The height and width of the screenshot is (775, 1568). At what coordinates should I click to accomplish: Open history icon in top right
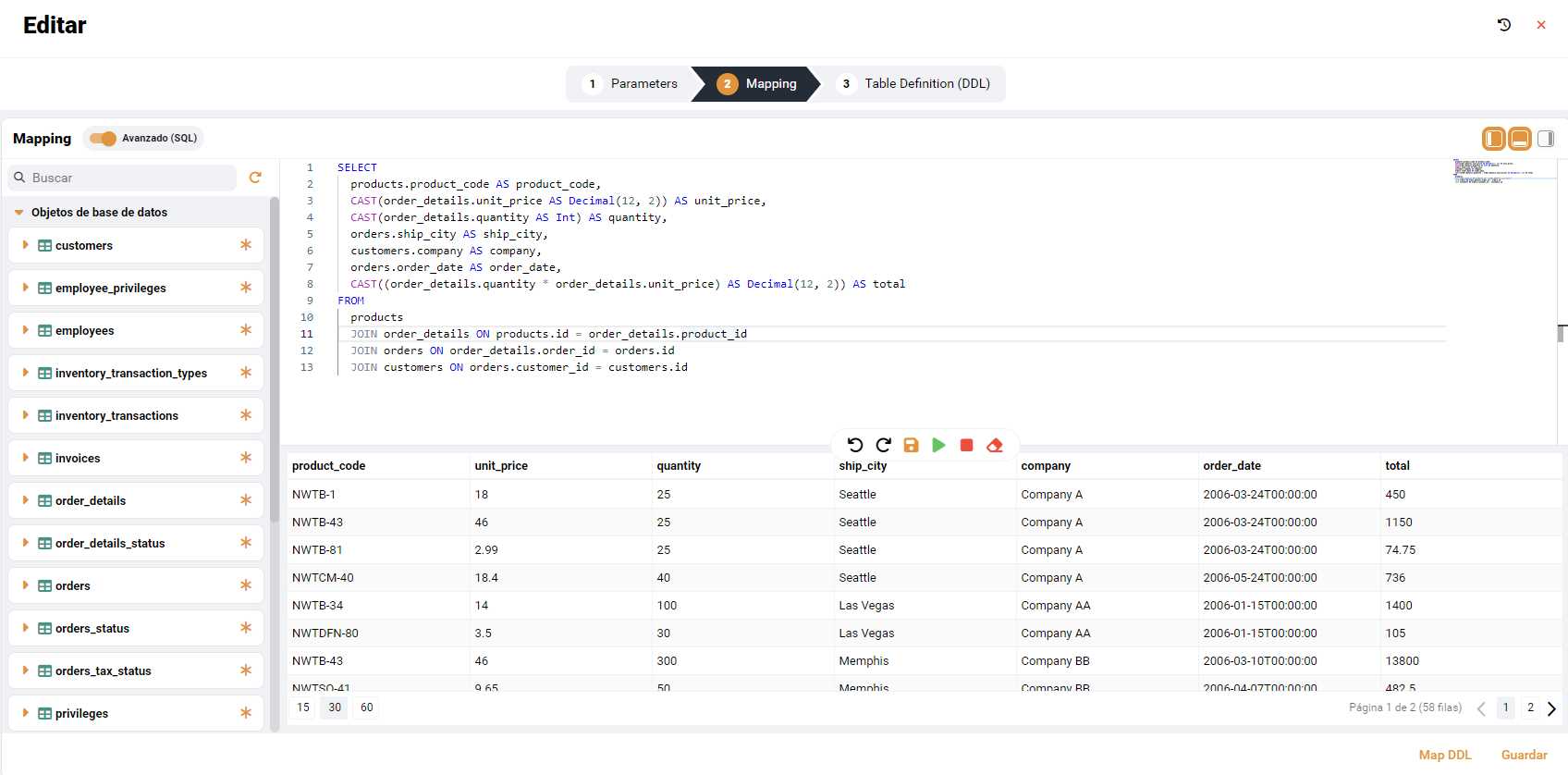(x=1504, y=25)
